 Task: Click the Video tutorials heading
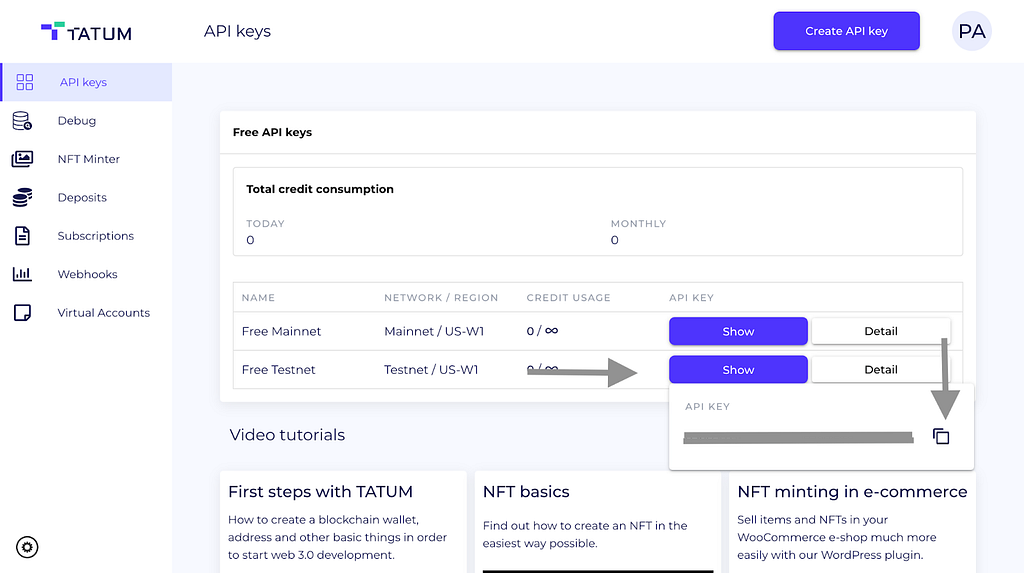[x=287, y=435]
